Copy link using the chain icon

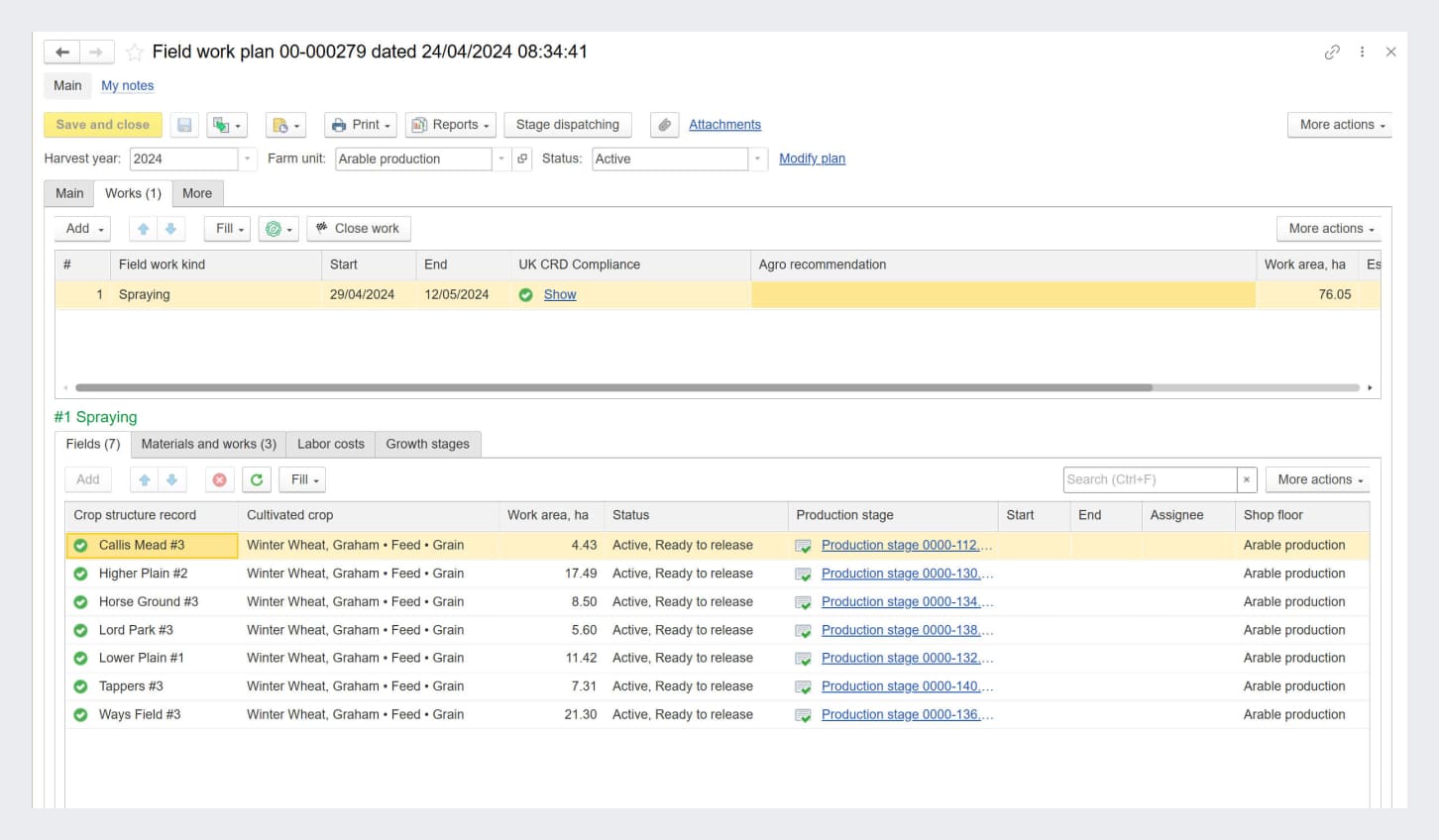coord(1332,52)
